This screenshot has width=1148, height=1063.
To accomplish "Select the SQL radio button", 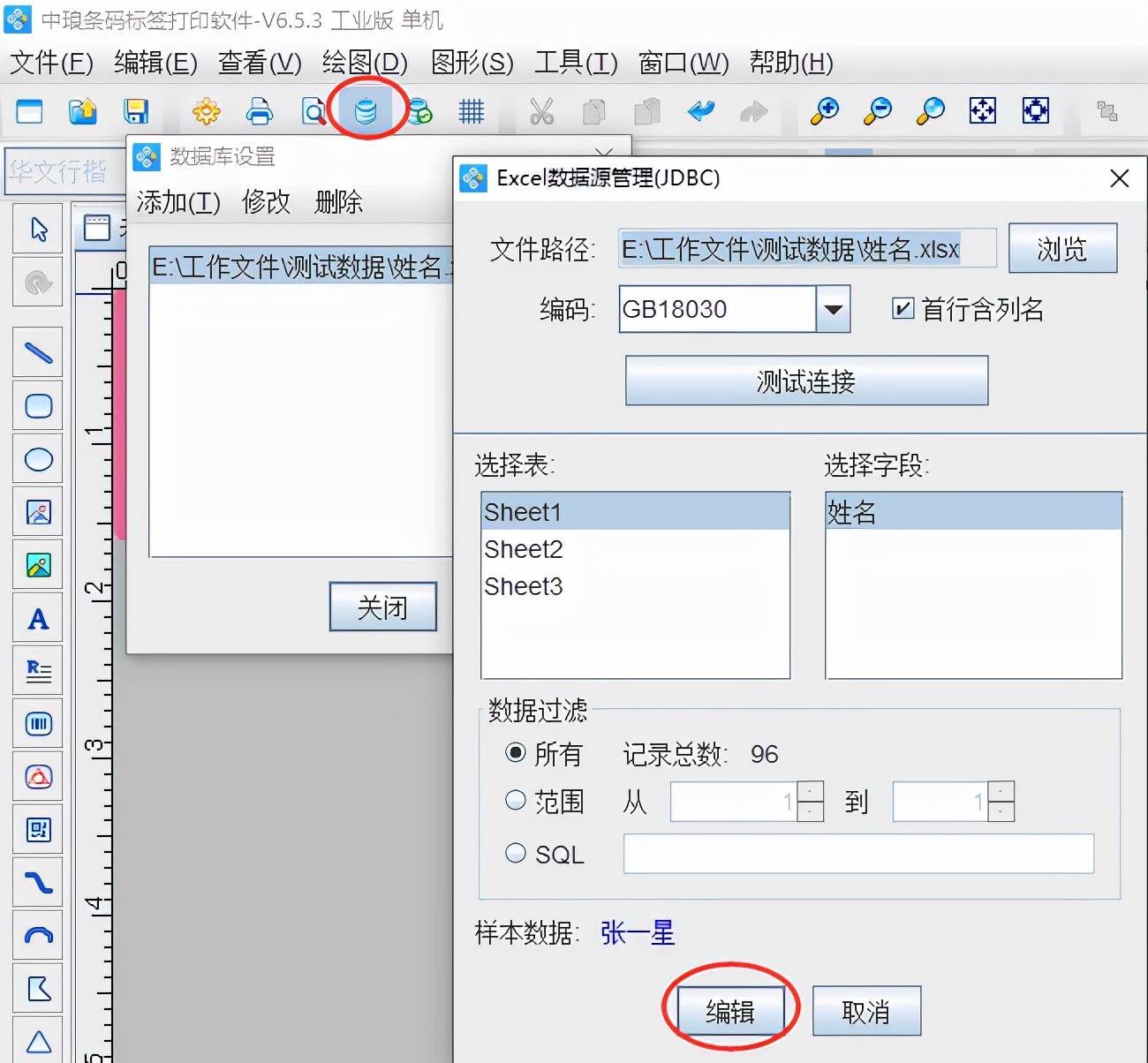I will pyautogui.click(x=516, y=853).
